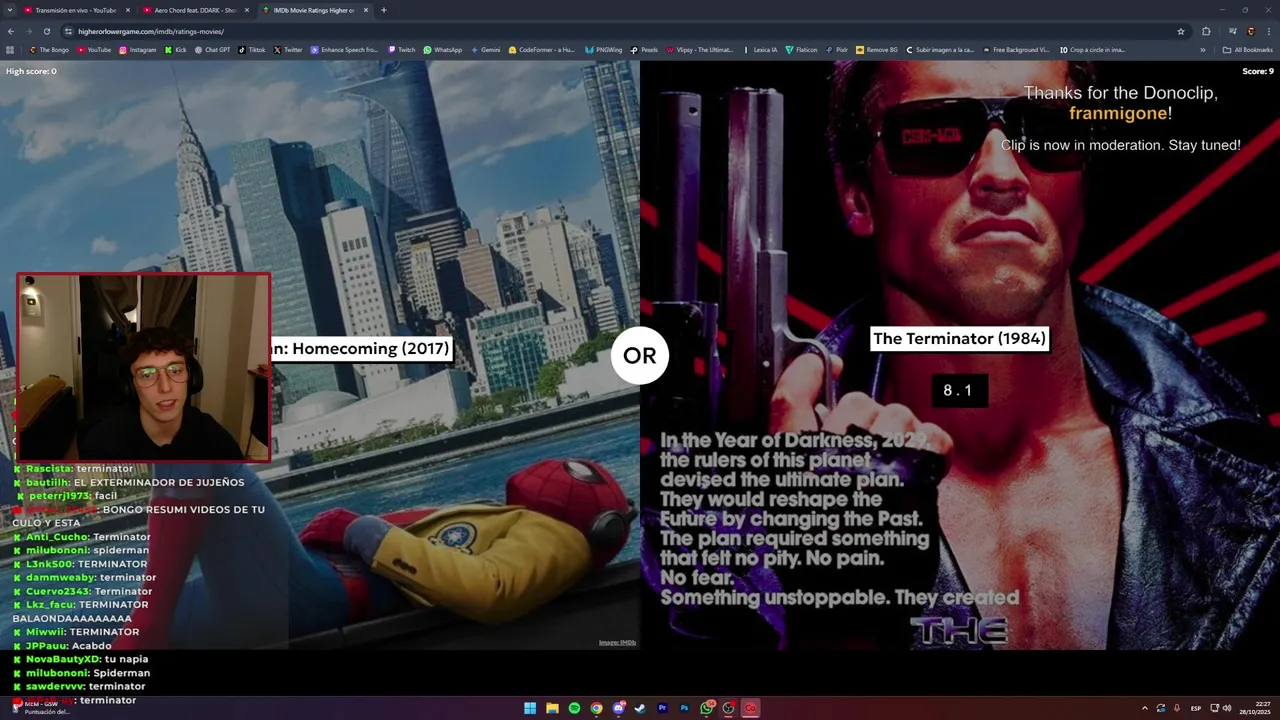The height and width of the screenshot is (720, 1280).
Task: Go forward to the next page
Action: click(x=28, y=31)
